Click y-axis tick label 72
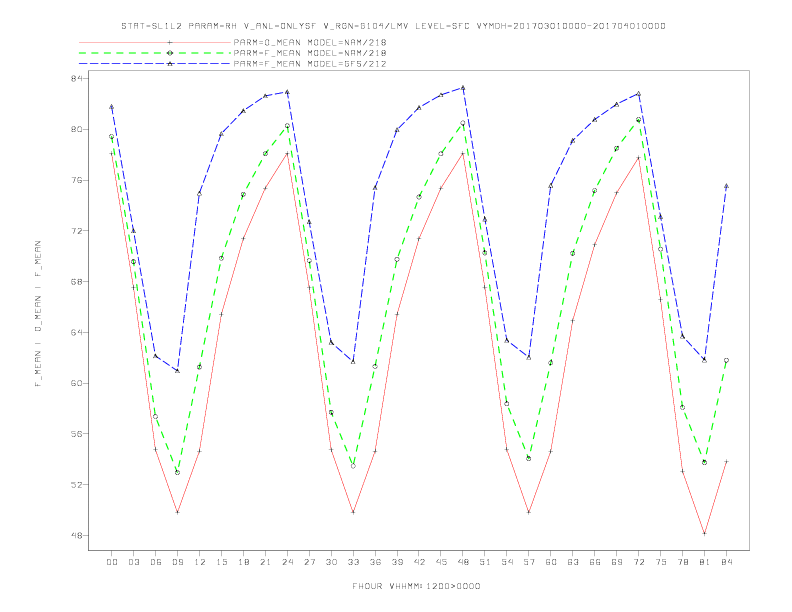 [x=77, y=231]
